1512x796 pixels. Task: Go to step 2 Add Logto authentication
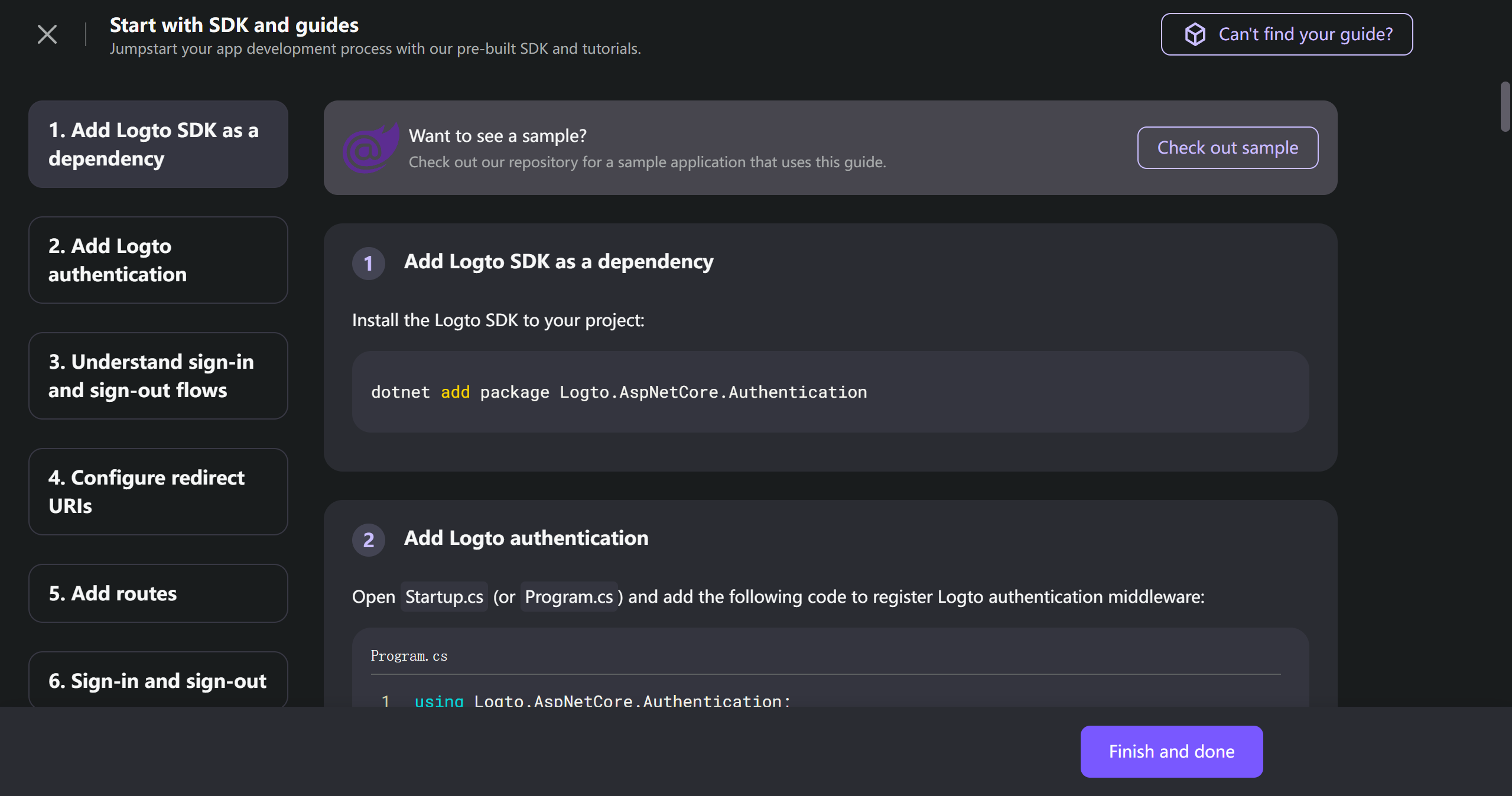point(158,260)
